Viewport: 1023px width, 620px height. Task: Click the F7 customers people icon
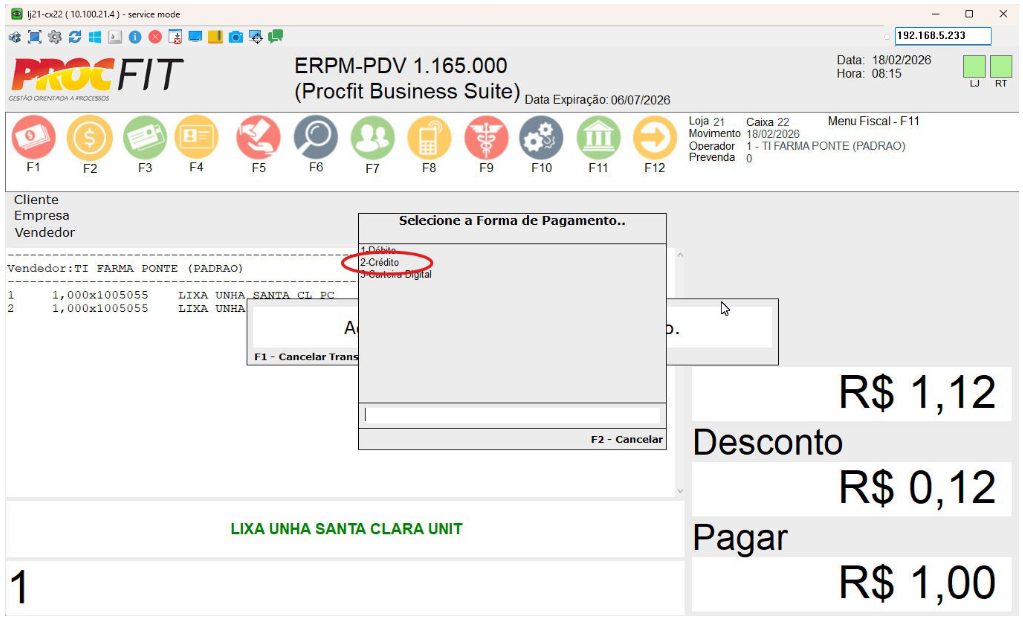pos(372,138)
